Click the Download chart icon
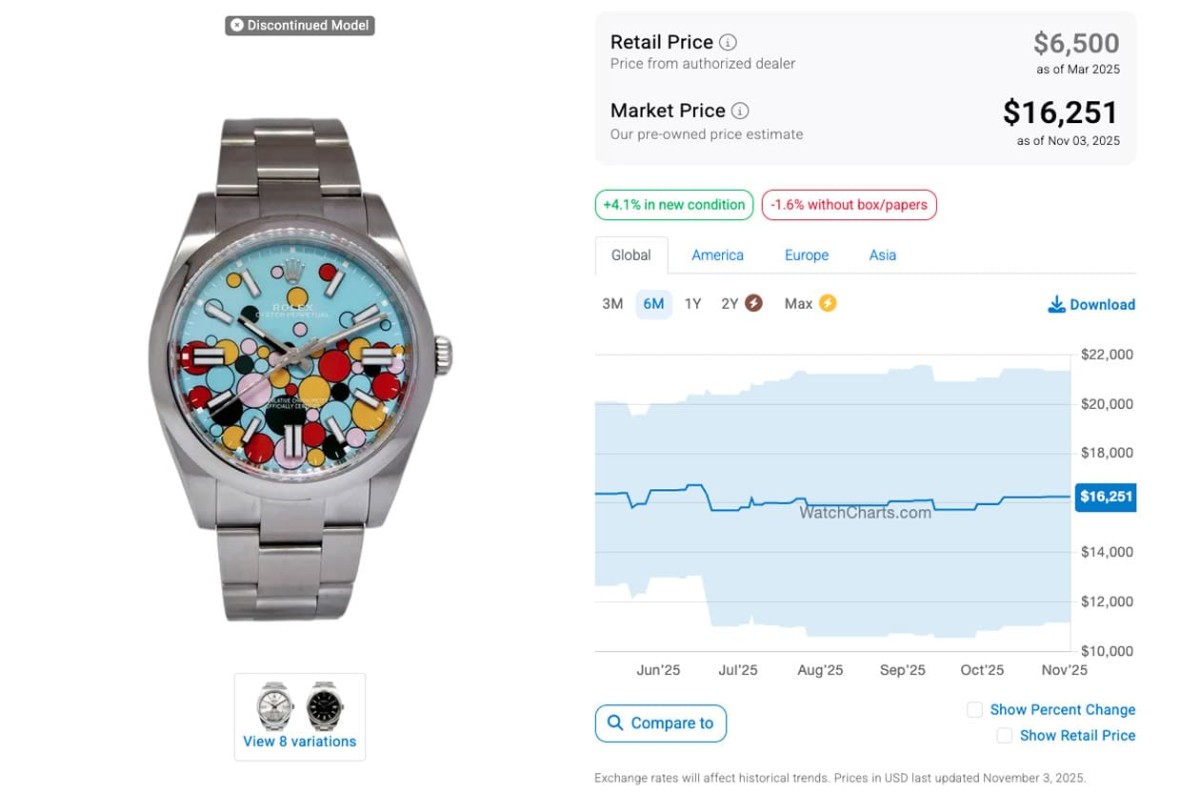Screen dimensions: 1200x794 (x=1056, y=304)
